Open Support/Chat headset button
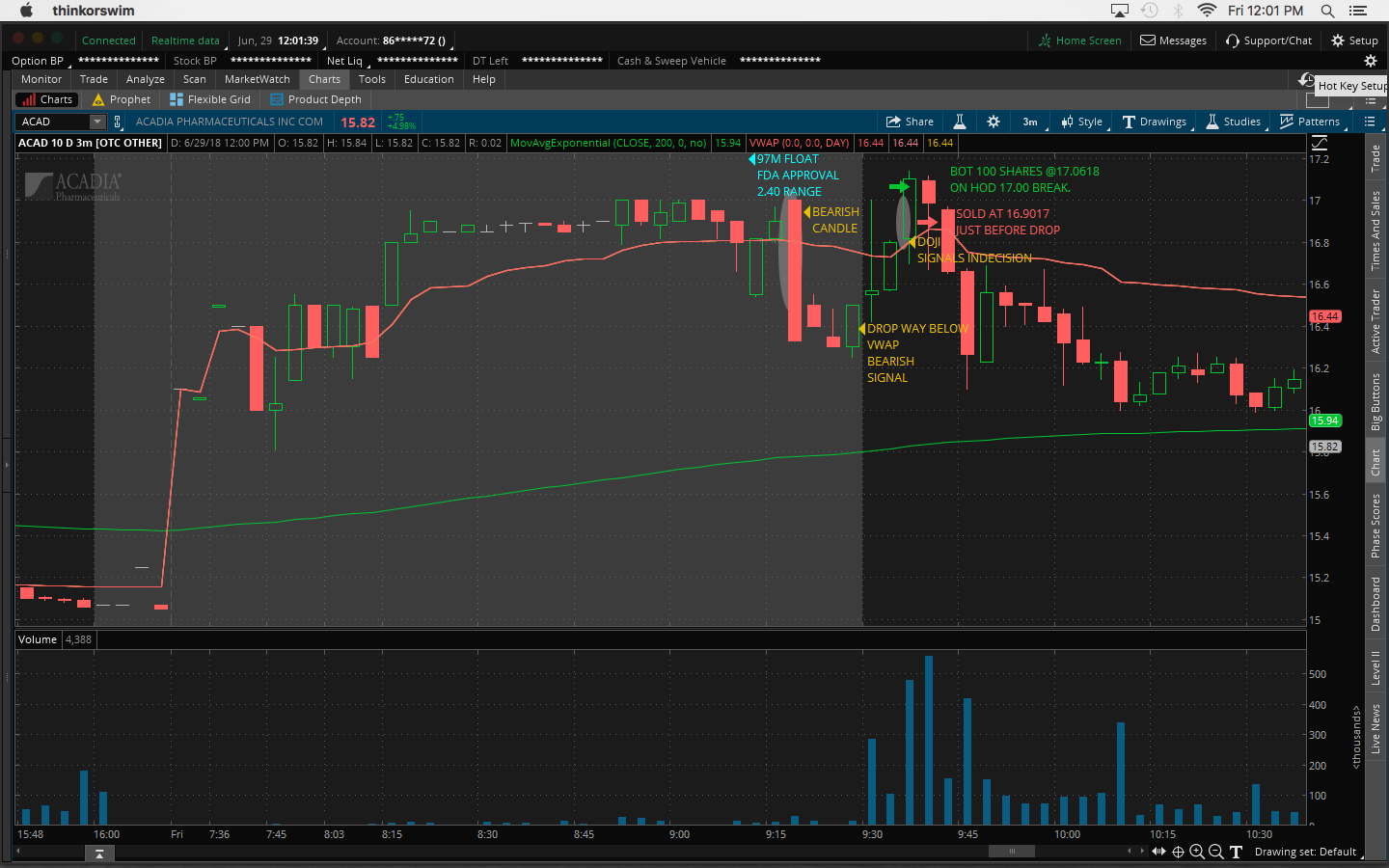 coord(1268,41)
